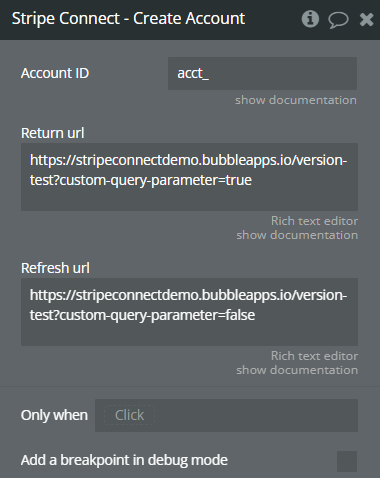
Task: Click the Stripe Connect - Create Account title
Action: 128,18
